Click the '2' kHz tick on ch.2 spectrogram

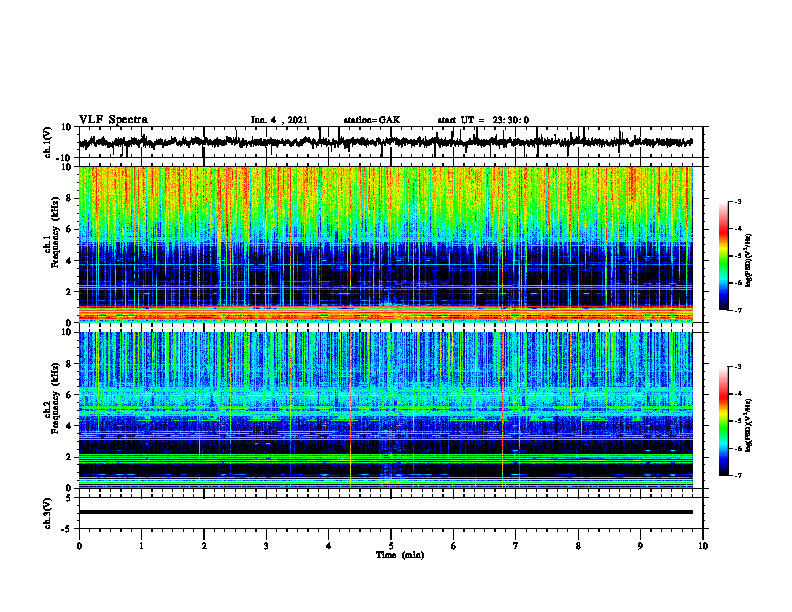69,457
